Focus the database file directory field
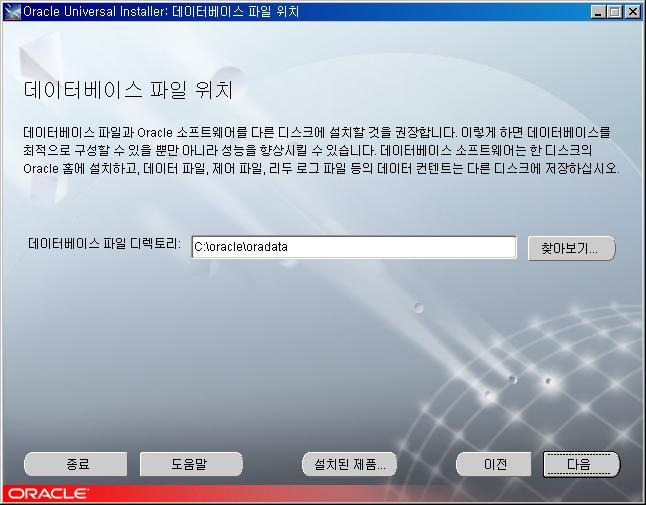 (354, 247)
